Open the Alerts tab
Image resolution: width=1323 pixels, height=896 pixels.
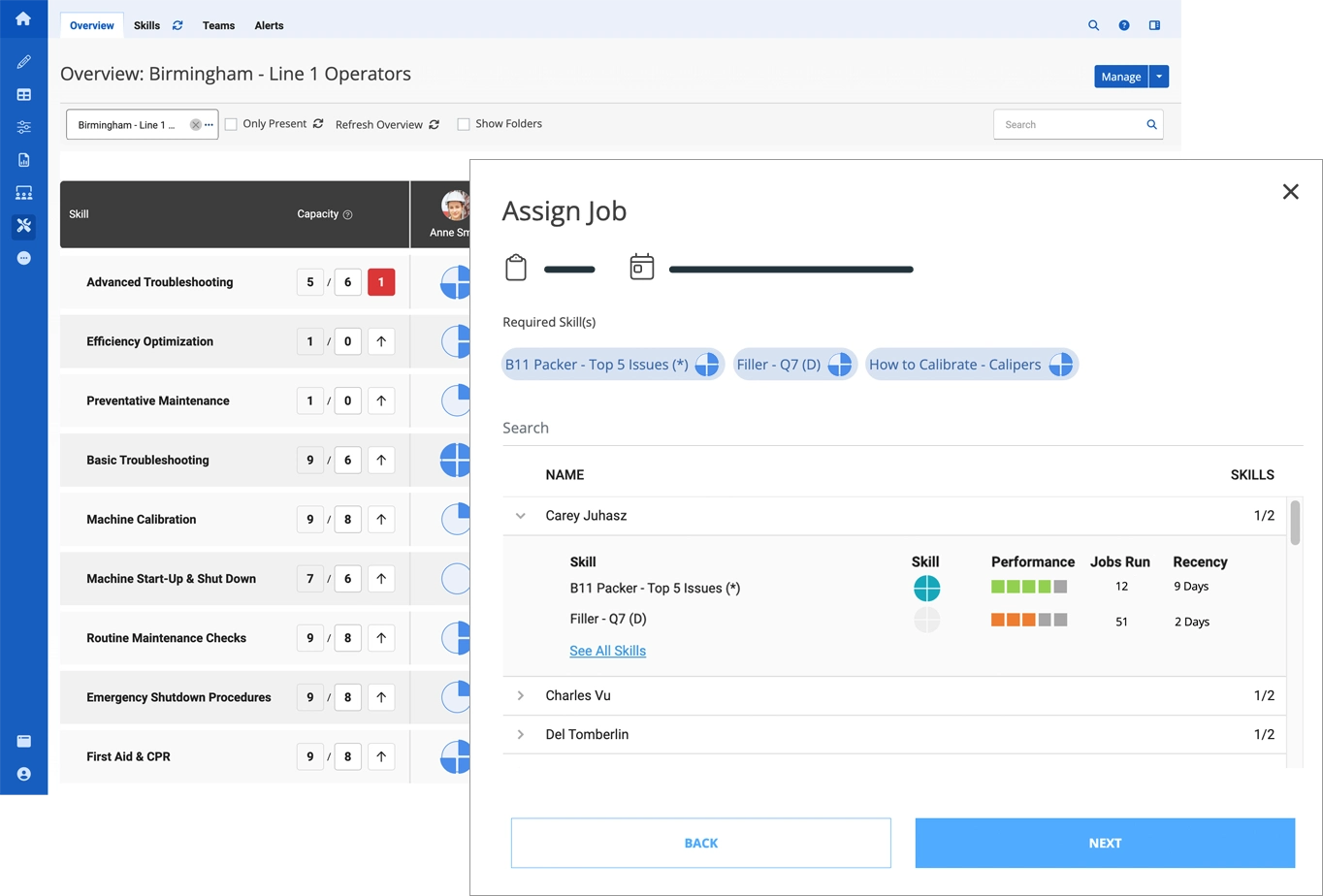[269, 25]
